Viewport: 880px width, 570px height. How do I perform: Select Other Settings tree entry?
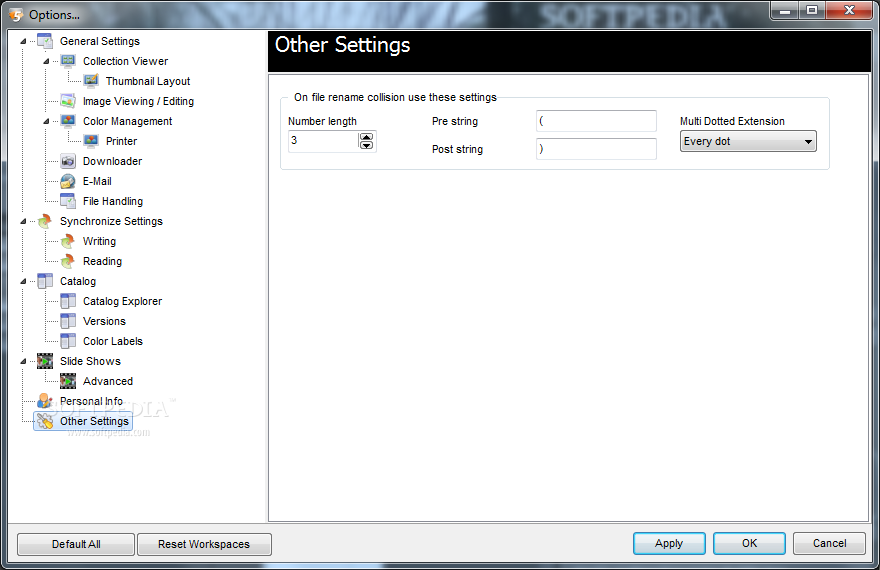click(x=94, y=421)
